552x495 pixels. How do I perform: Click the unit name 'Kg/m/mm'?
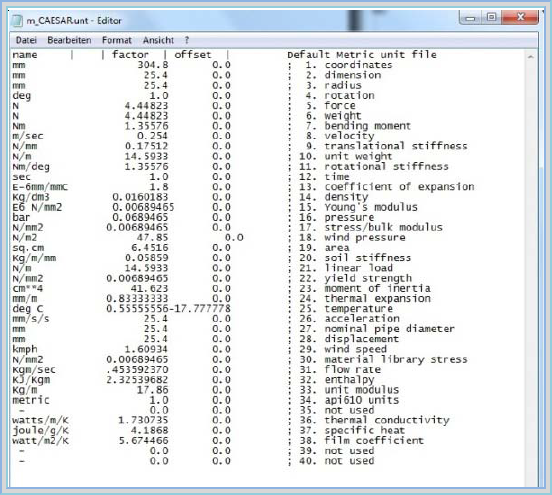pyautogui.click(x=34, y=258)
